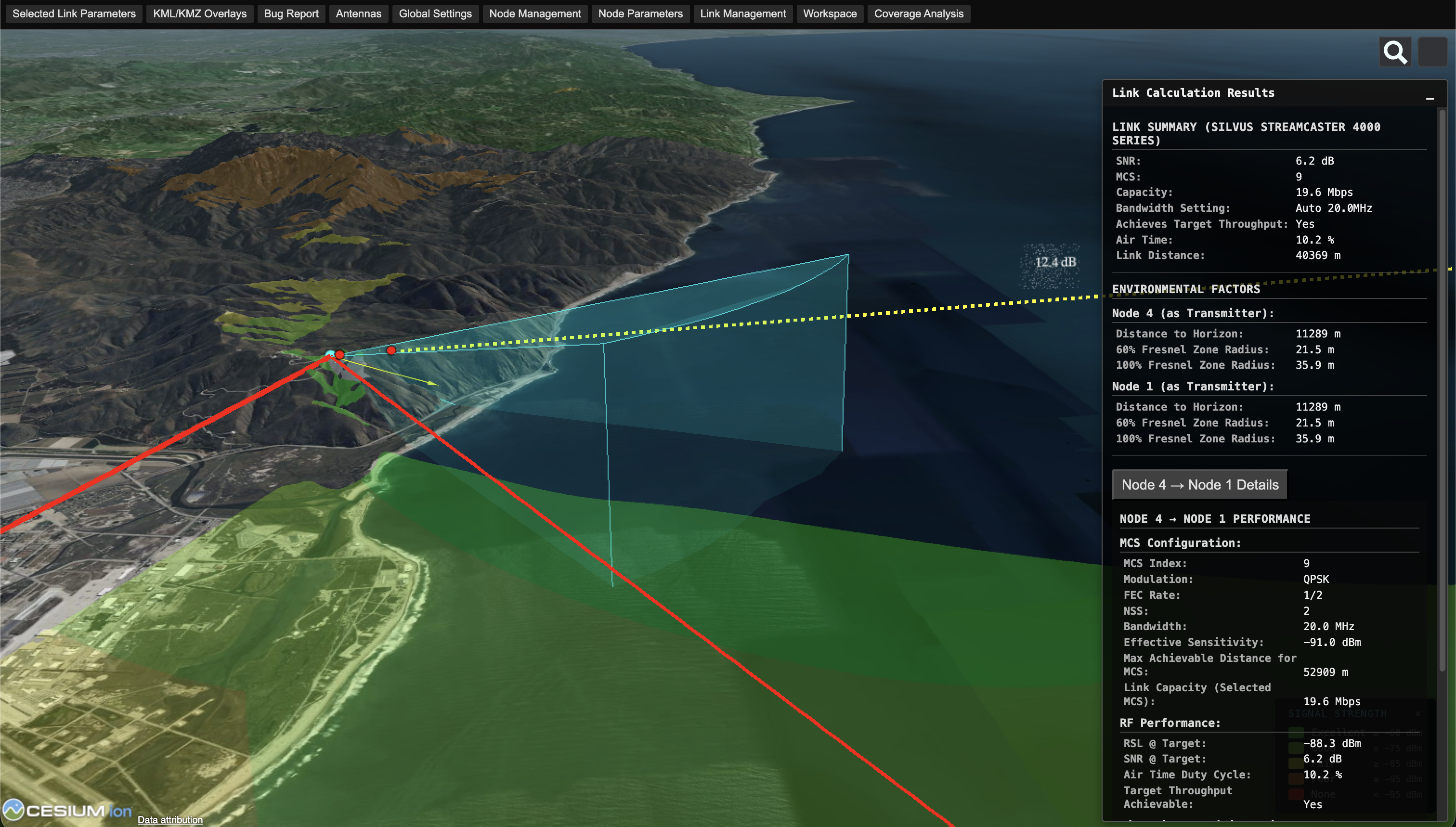Open Node Parameters

(x=640, y=13)
